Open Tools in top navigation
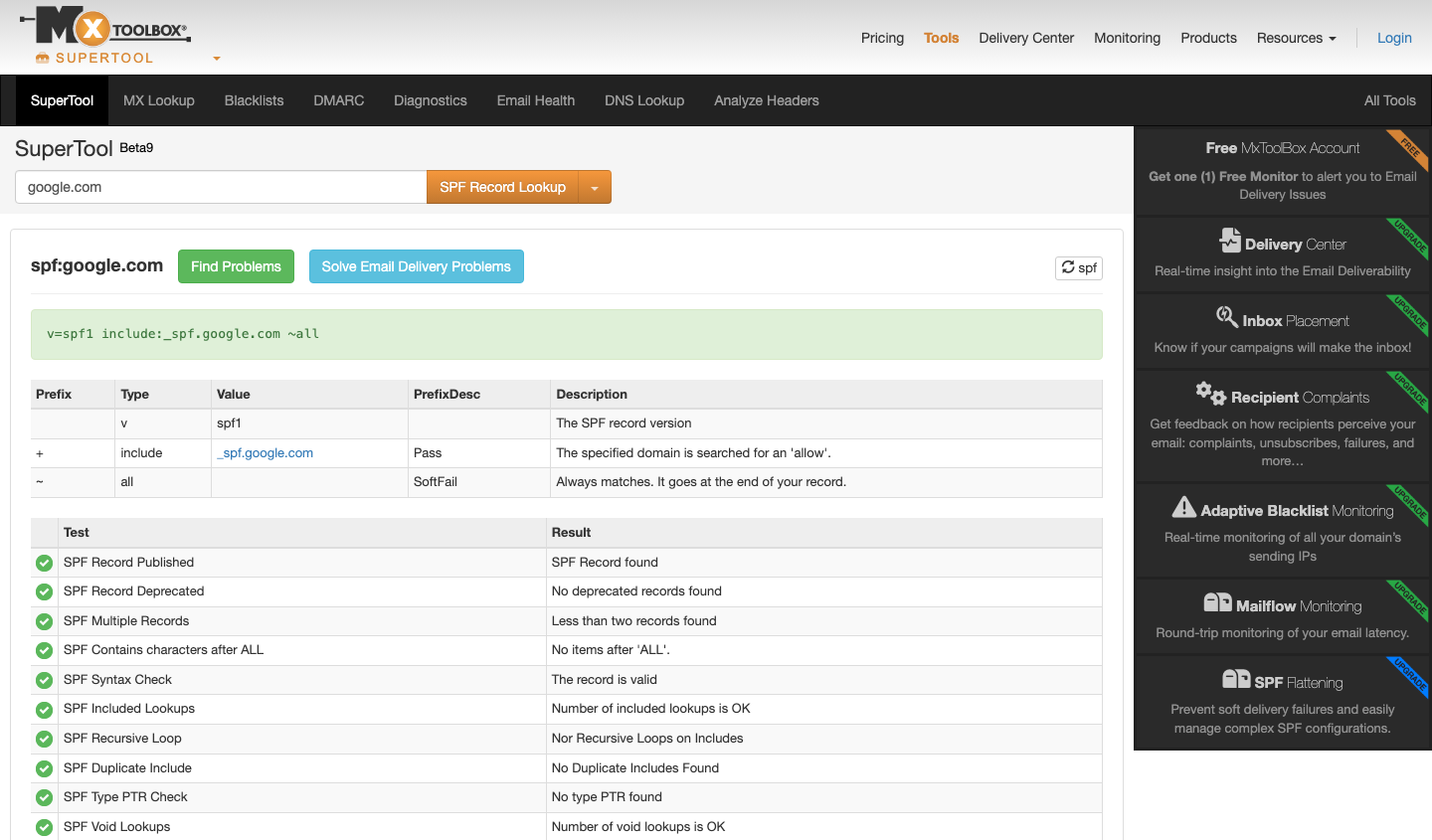 click(x=941, y=38)
